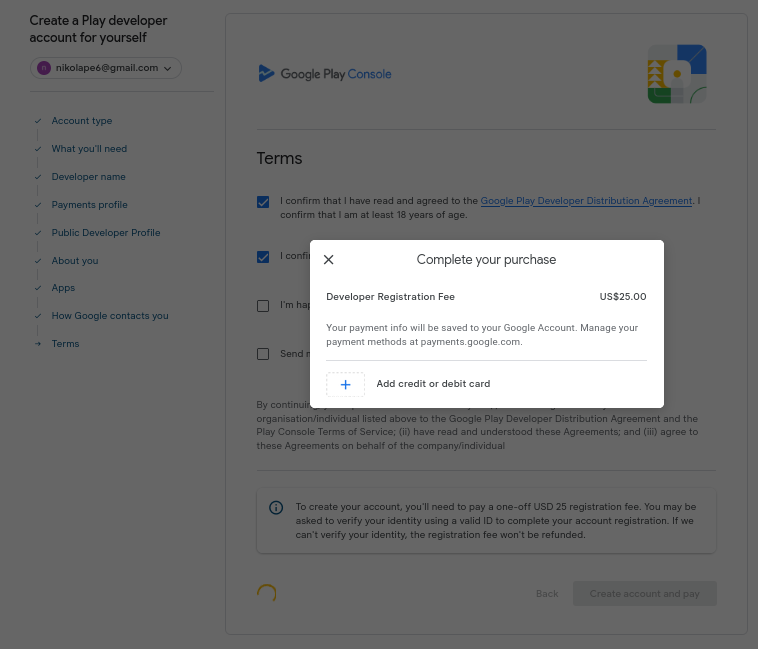Image resolution: width=758 pixels, height=649 pixels.
Task: Open Public Developer Profile step
Action: pyautogui.click(x=106, y=233)
